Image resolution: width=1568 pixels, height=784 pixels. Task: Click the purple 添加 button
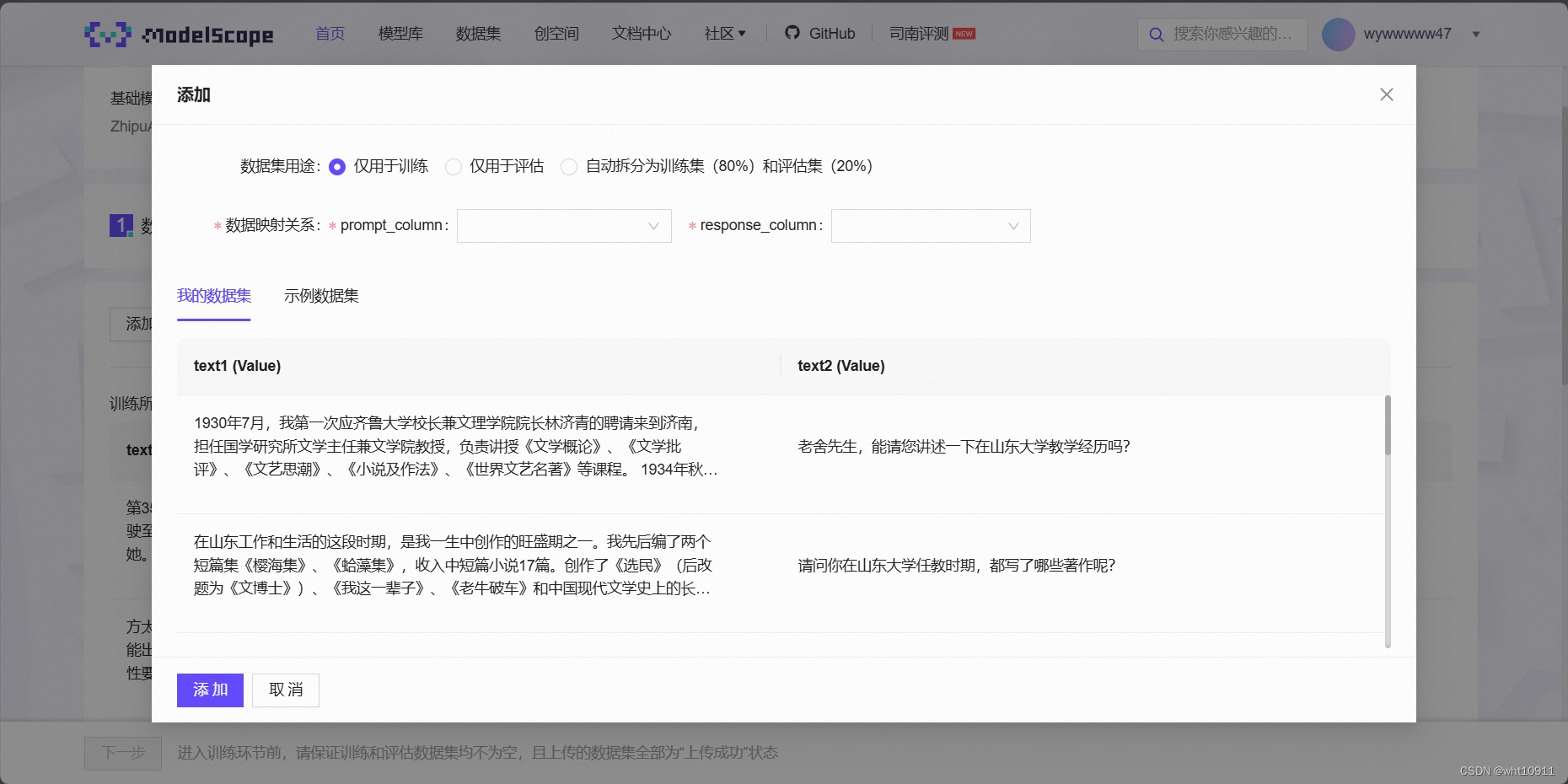[x=210, y=690]
